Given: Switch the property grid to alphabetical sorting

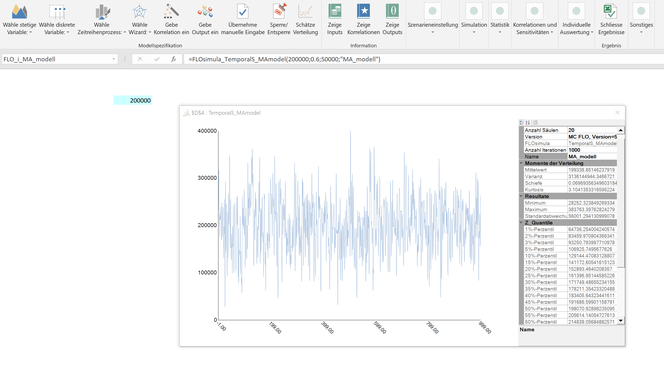Looking at the screenshot, I should pos(528,123).
